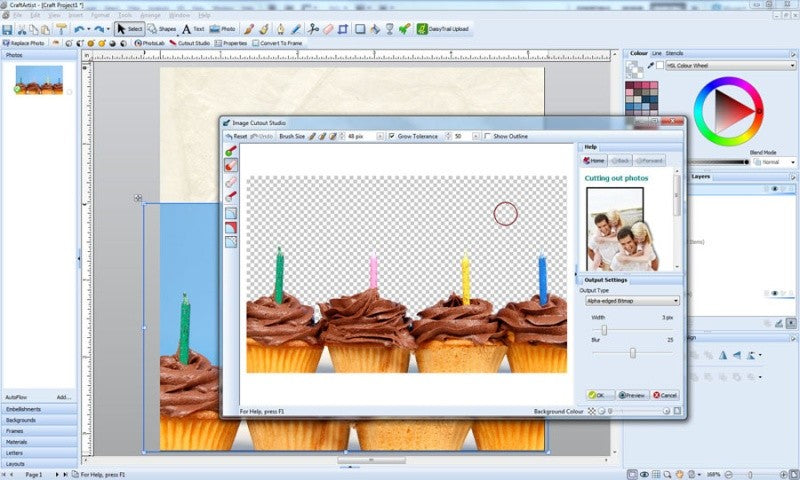Open the Materials tab
Viewport: 800px width, 480px height.
pyautogui.click(x=39, y=442)
